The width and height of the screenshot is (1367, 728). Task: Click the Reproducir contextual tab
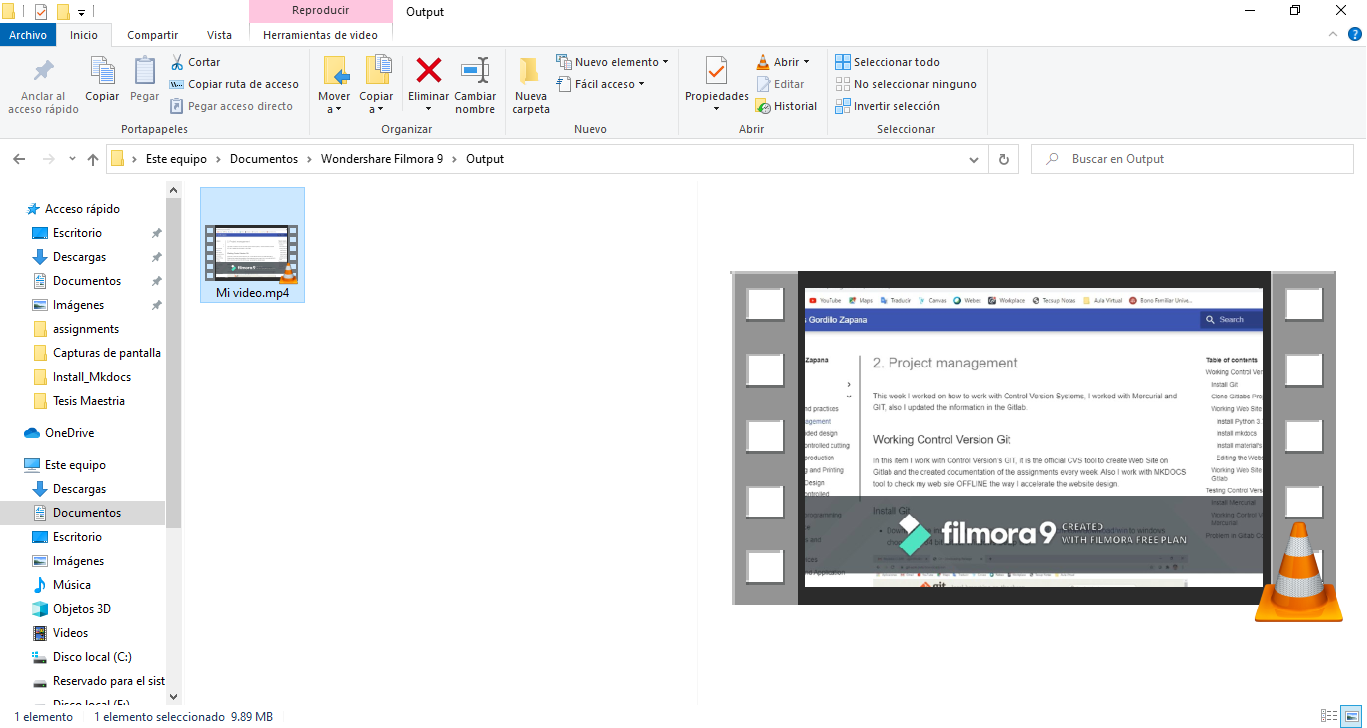coord(320,11)
